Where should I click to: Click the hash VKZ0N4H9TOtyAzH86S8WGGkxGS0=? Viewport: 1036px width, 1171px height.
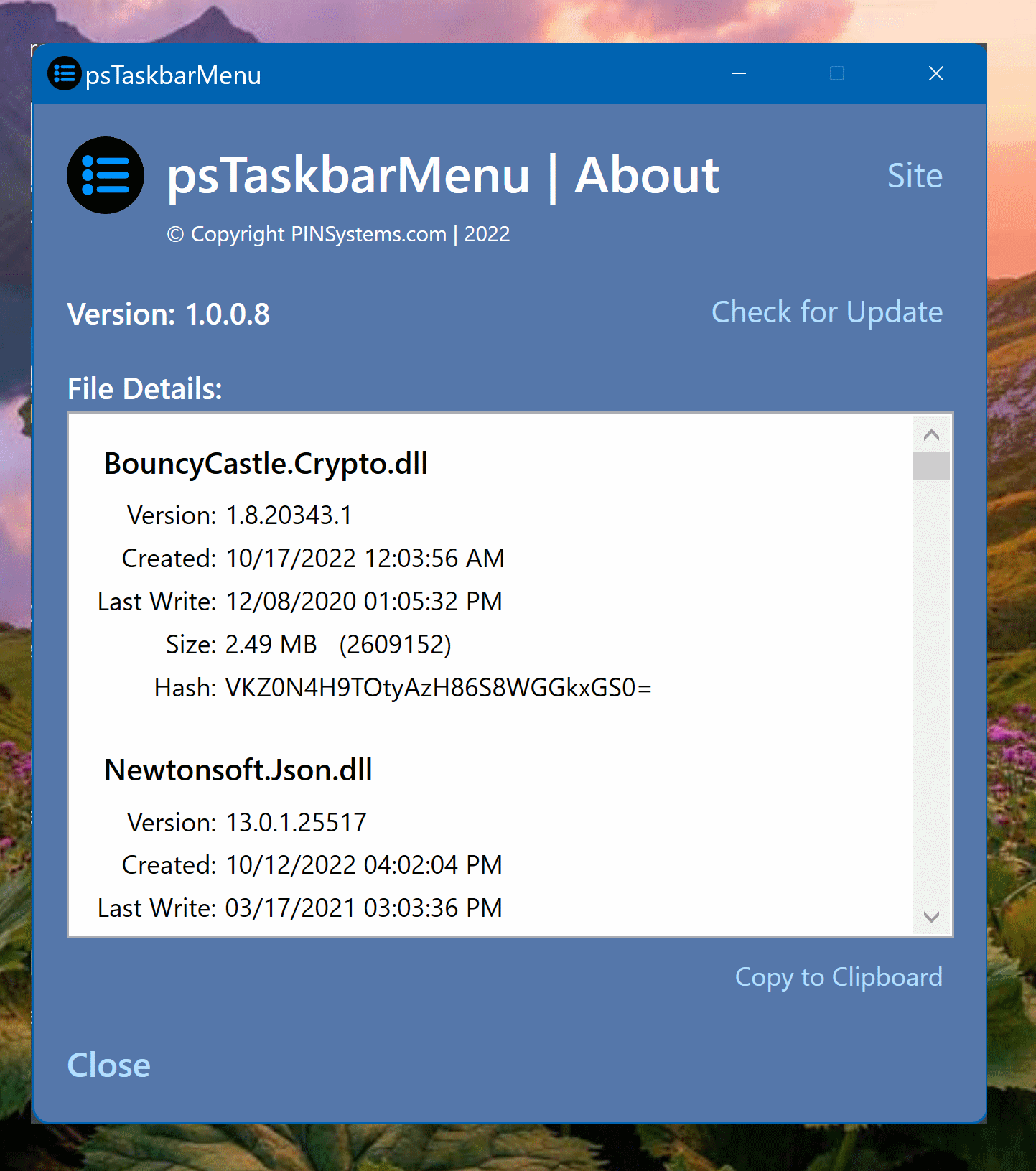(x=438, y=688)
